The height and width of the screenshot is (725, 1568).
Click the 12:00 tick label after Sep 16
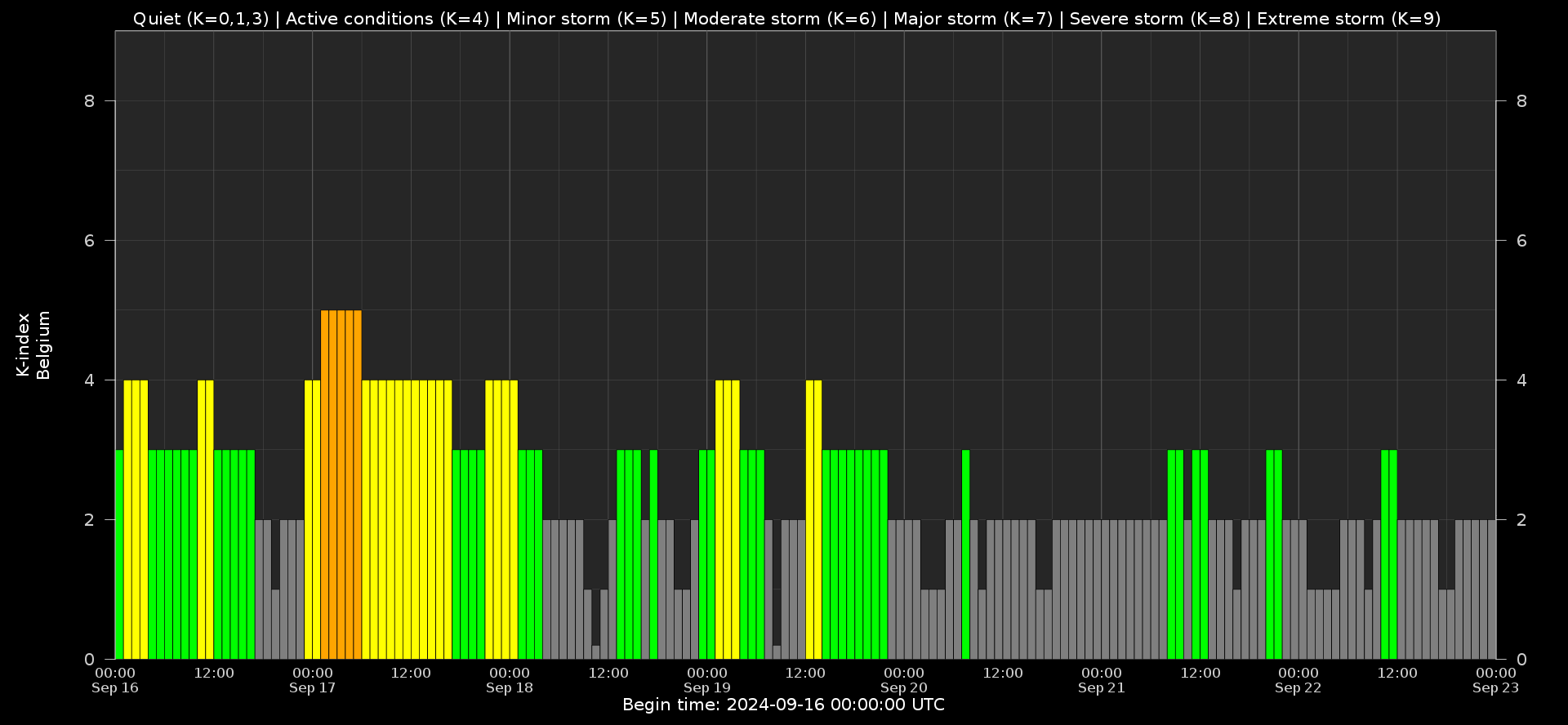click(x=214, y=673)
